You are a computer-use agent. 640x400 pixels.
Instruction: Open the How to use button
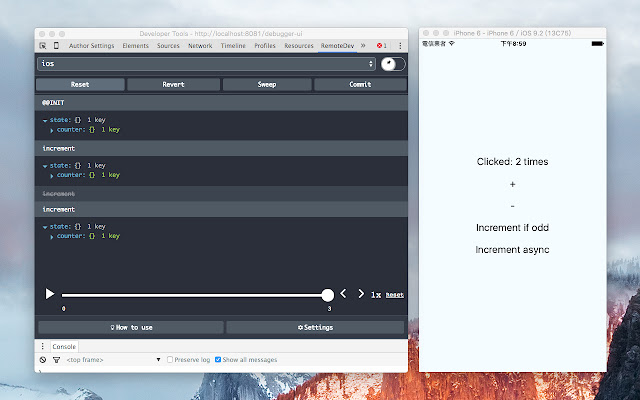(x=131, y=327)
